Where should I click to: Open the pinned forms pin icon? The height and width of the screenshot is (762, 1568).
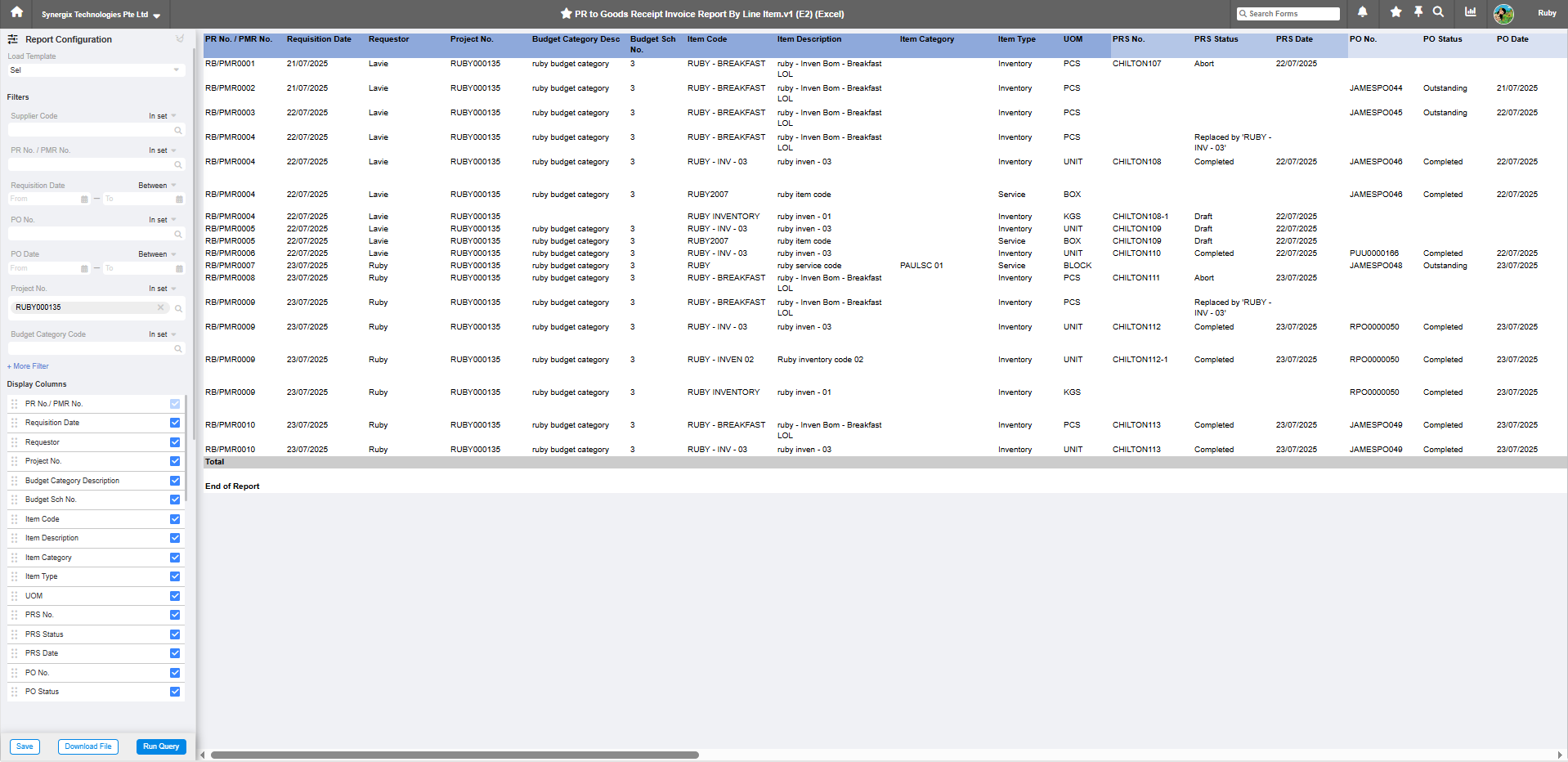[1418, 12]
